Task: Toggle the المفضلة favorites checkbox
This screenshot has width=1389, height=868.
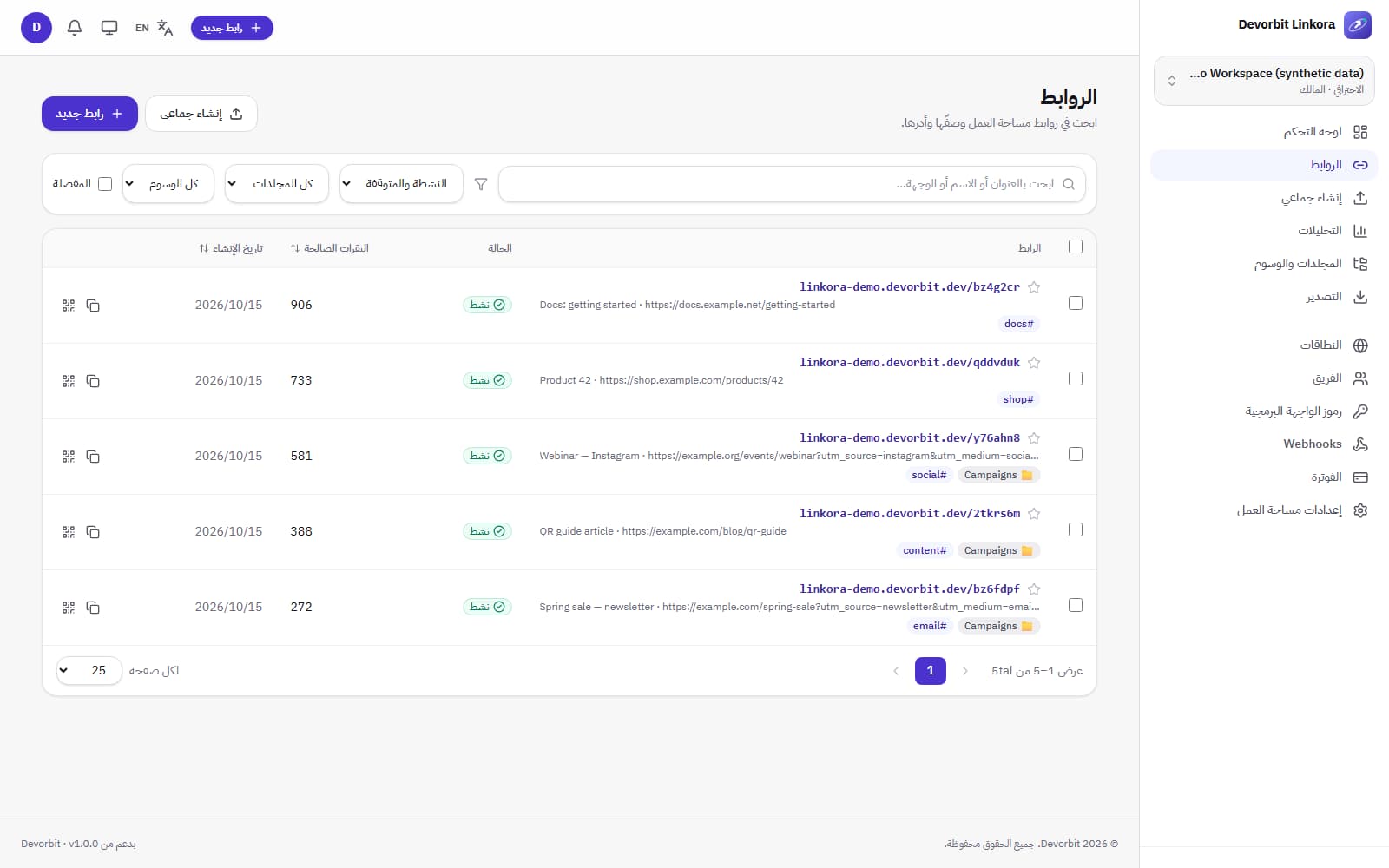Action: [105, 184]
